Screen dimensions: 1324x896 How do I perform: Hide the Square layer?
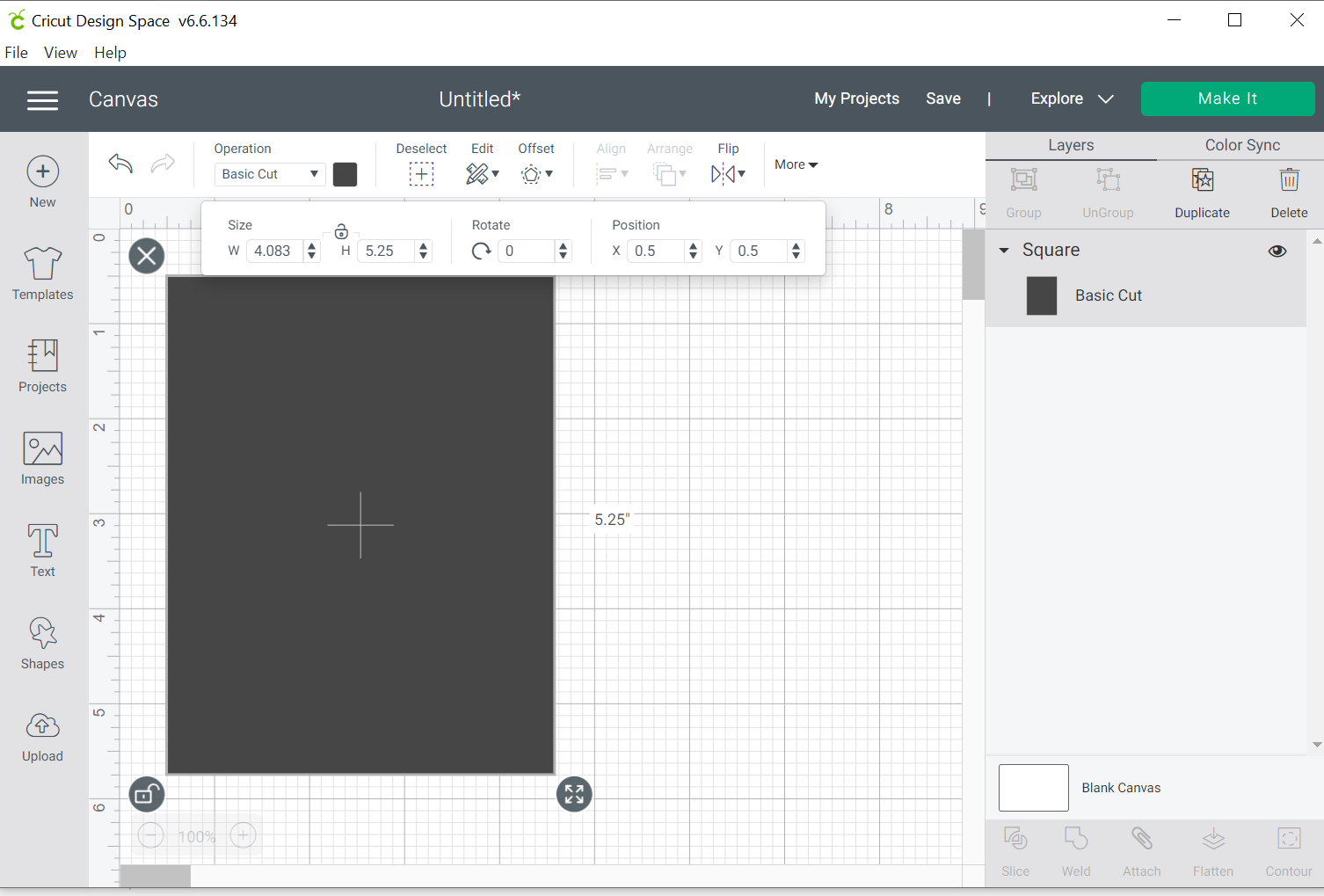[1277, 251]
